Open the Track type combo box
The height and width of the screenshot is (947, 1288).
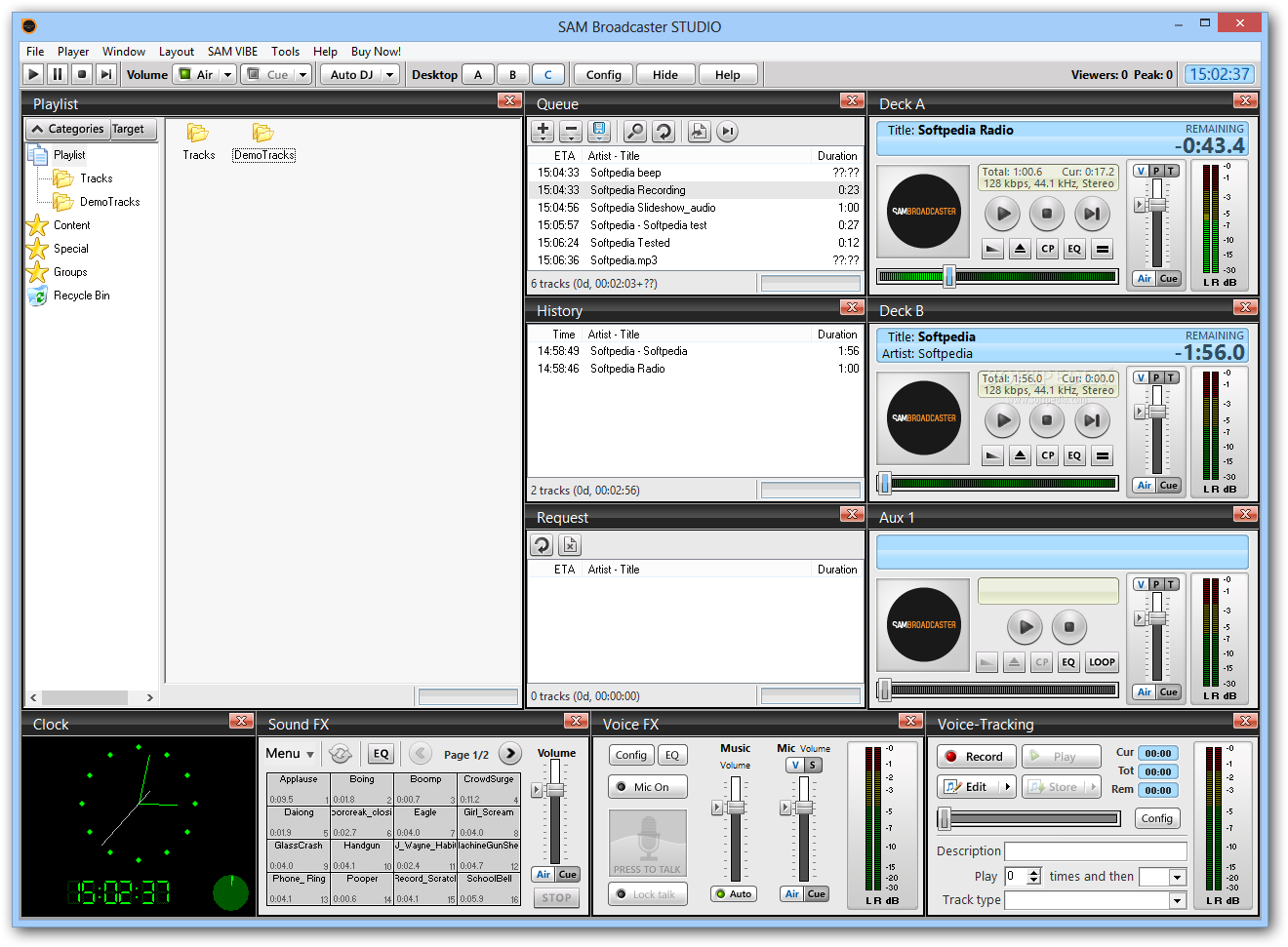click(x=1096, y=900)
